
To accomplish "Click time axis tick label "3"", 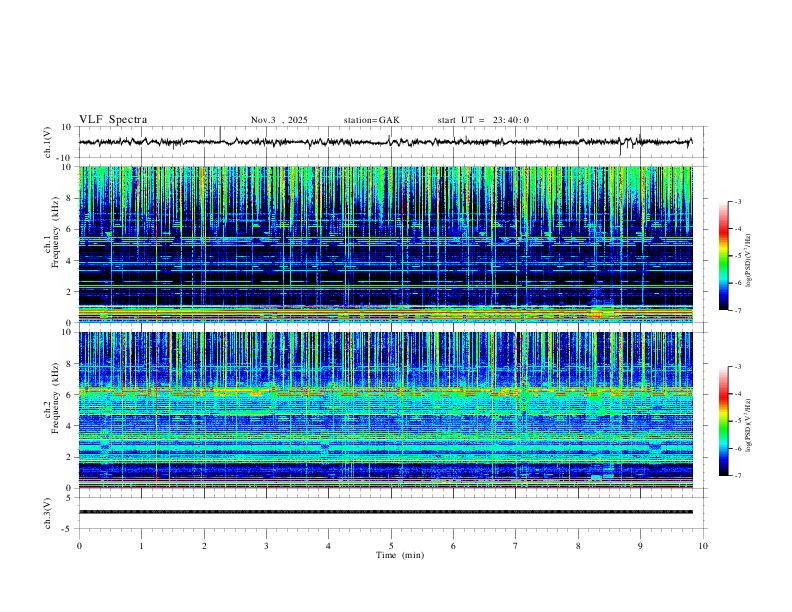I will point(266,546).
